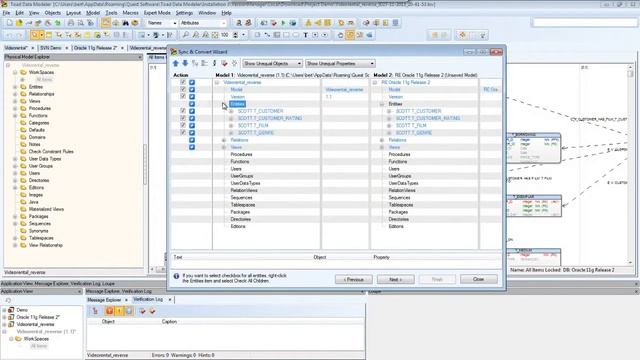Switch to the SVN Demo tab

point(51,48)
